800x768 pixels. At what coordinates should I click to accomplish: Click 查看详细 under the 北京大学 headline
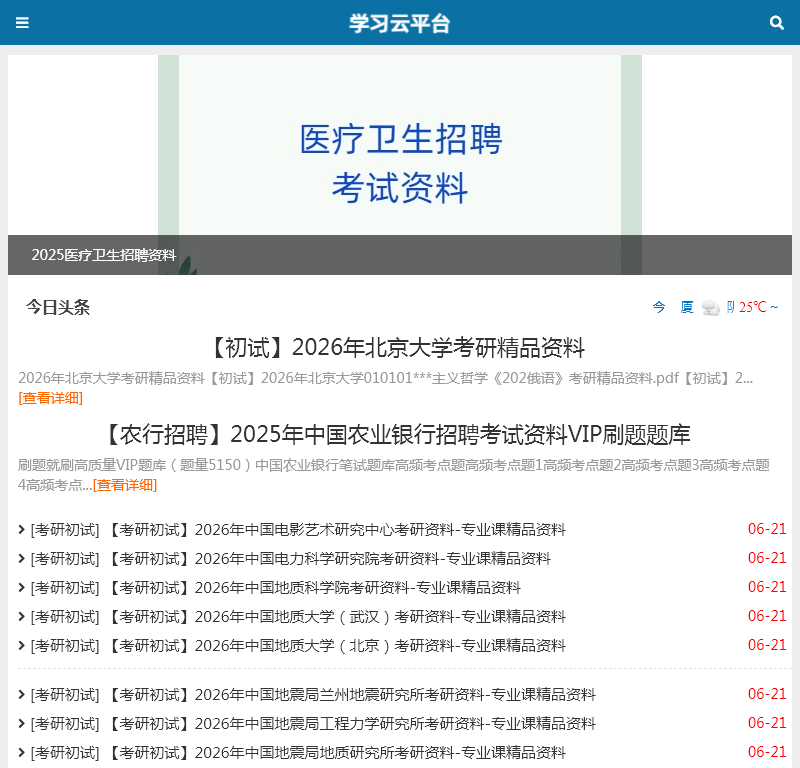point(50,397)
